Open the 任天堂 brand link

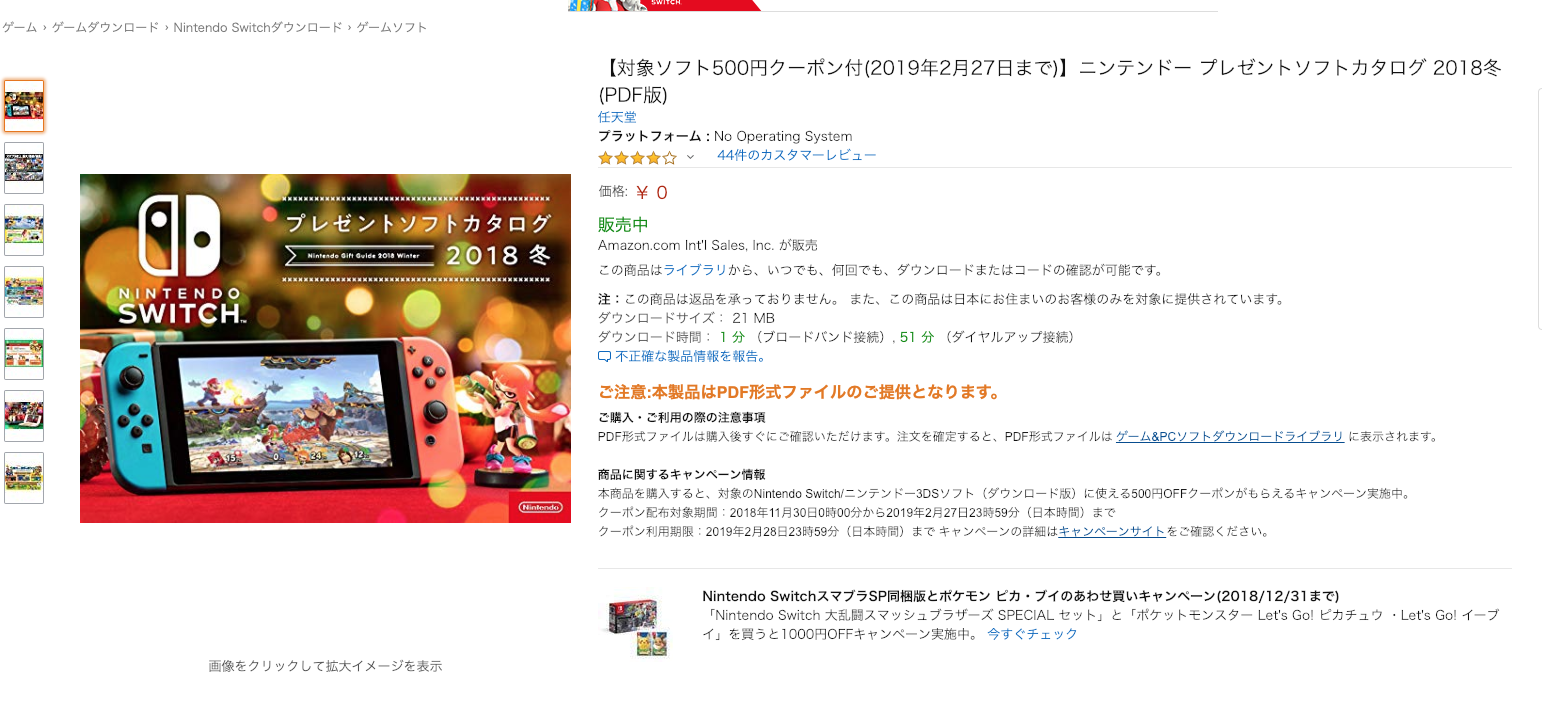coord(617,117)
